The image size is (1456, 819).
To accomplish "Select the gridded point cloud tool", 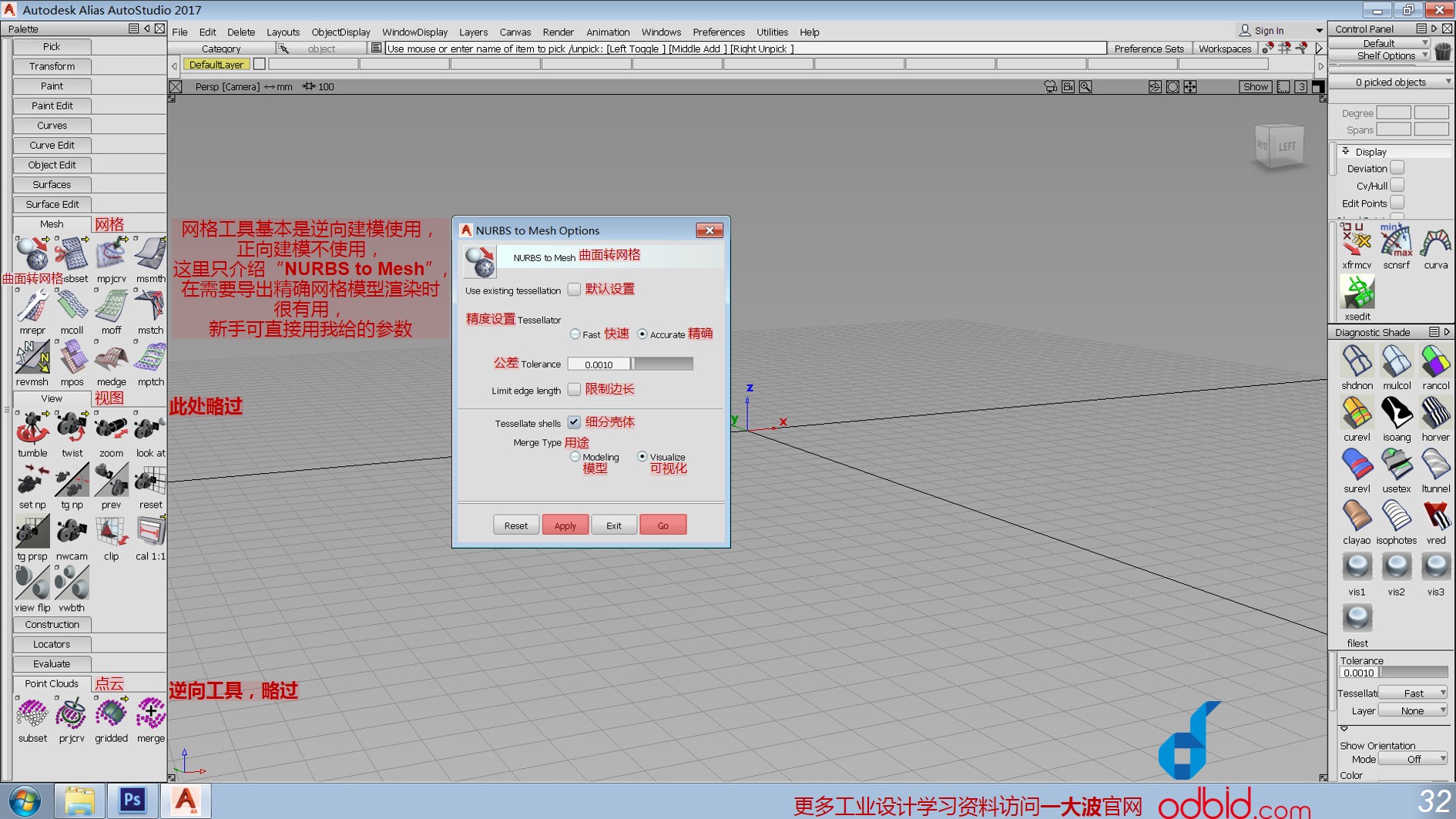I will coord(111,713).
